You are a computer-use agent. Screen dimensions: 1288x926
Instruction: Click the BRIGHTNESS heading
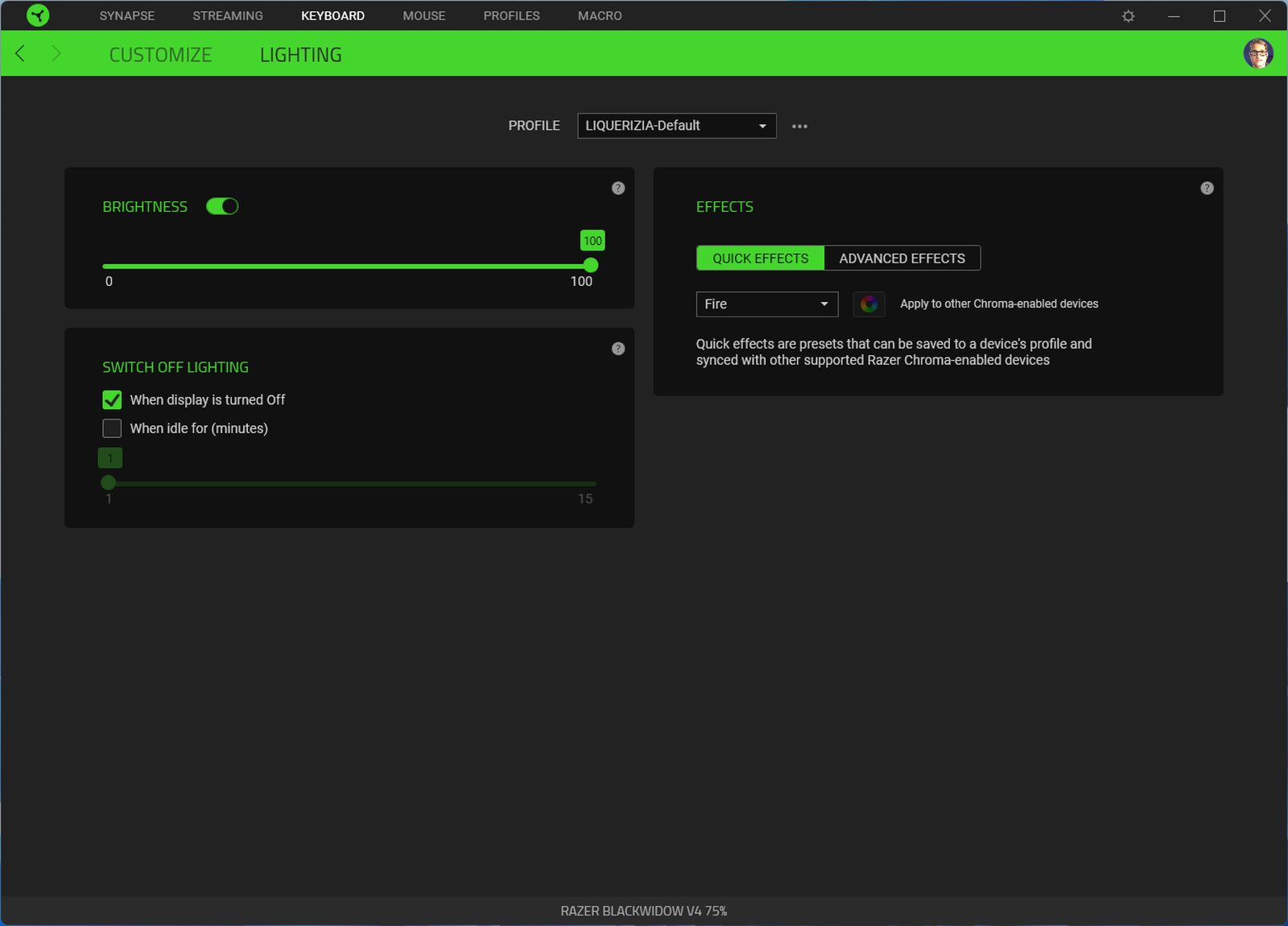(x=145, y=207)
